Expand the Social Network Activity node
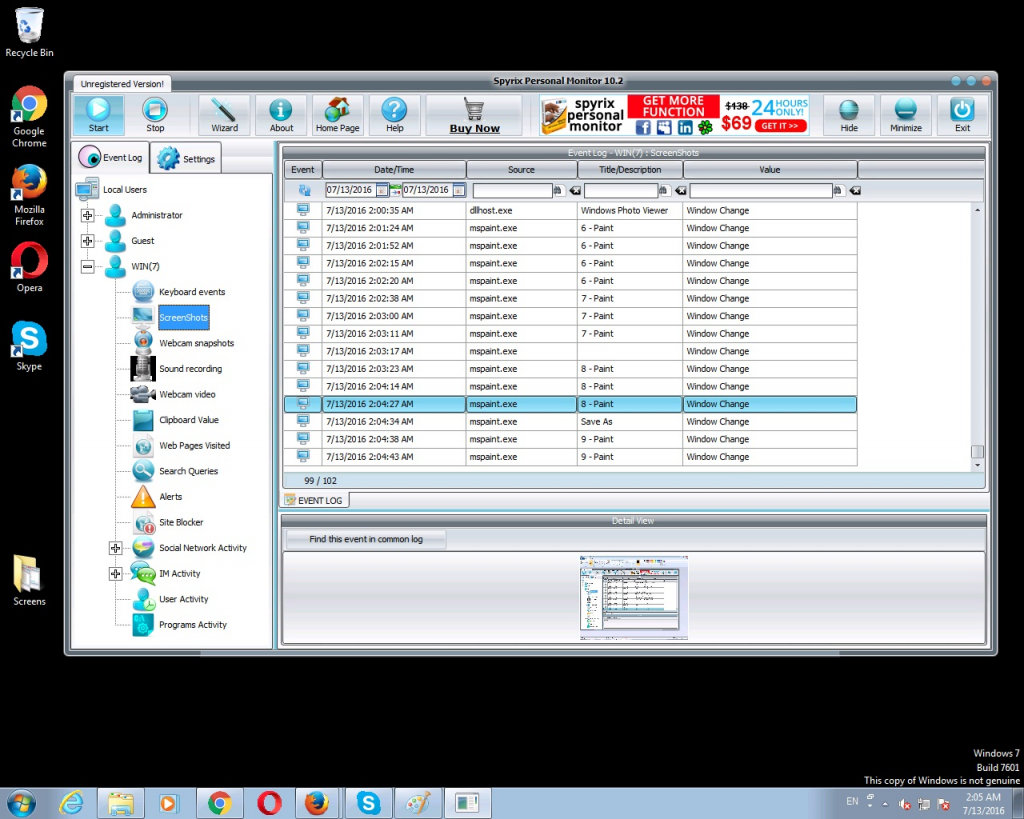This screenshot has height=819, width=1024. (x=115, y=548)
